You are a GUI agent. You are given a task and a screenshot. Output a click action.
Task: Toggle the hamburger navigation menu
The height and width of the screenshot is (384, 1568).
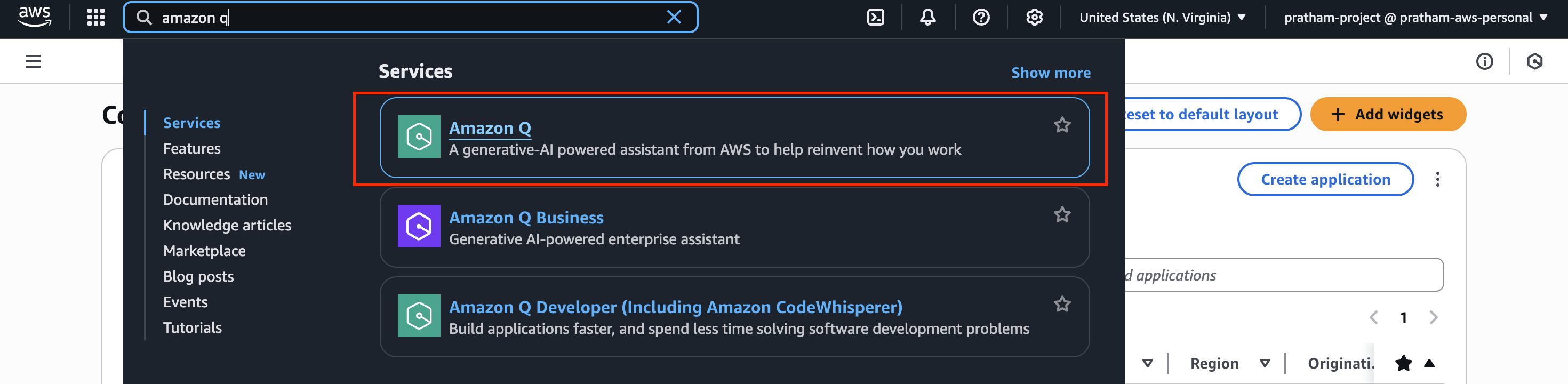tap(33, 61)
